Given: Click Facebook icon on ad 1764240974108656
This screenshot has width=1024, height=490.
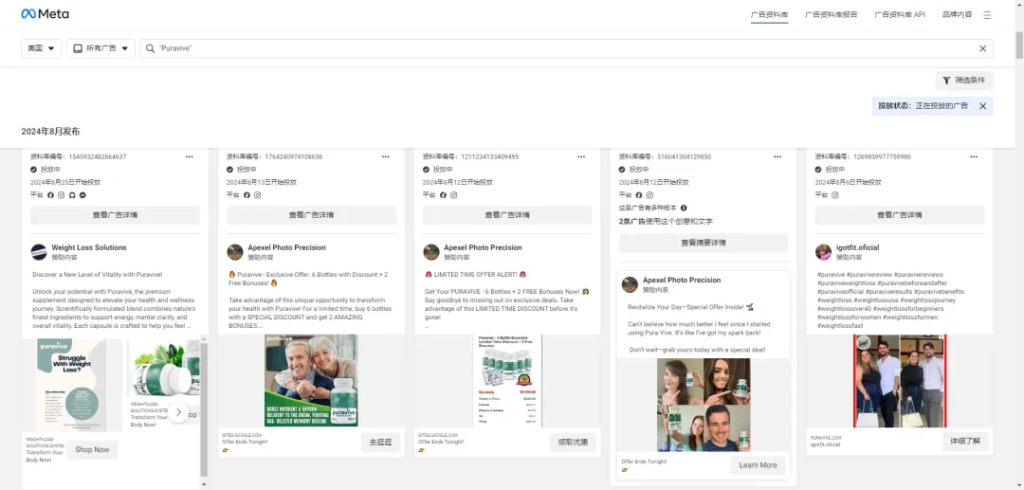Looking at the screenshot, I should pyautogui.click(x=247, y=195).
